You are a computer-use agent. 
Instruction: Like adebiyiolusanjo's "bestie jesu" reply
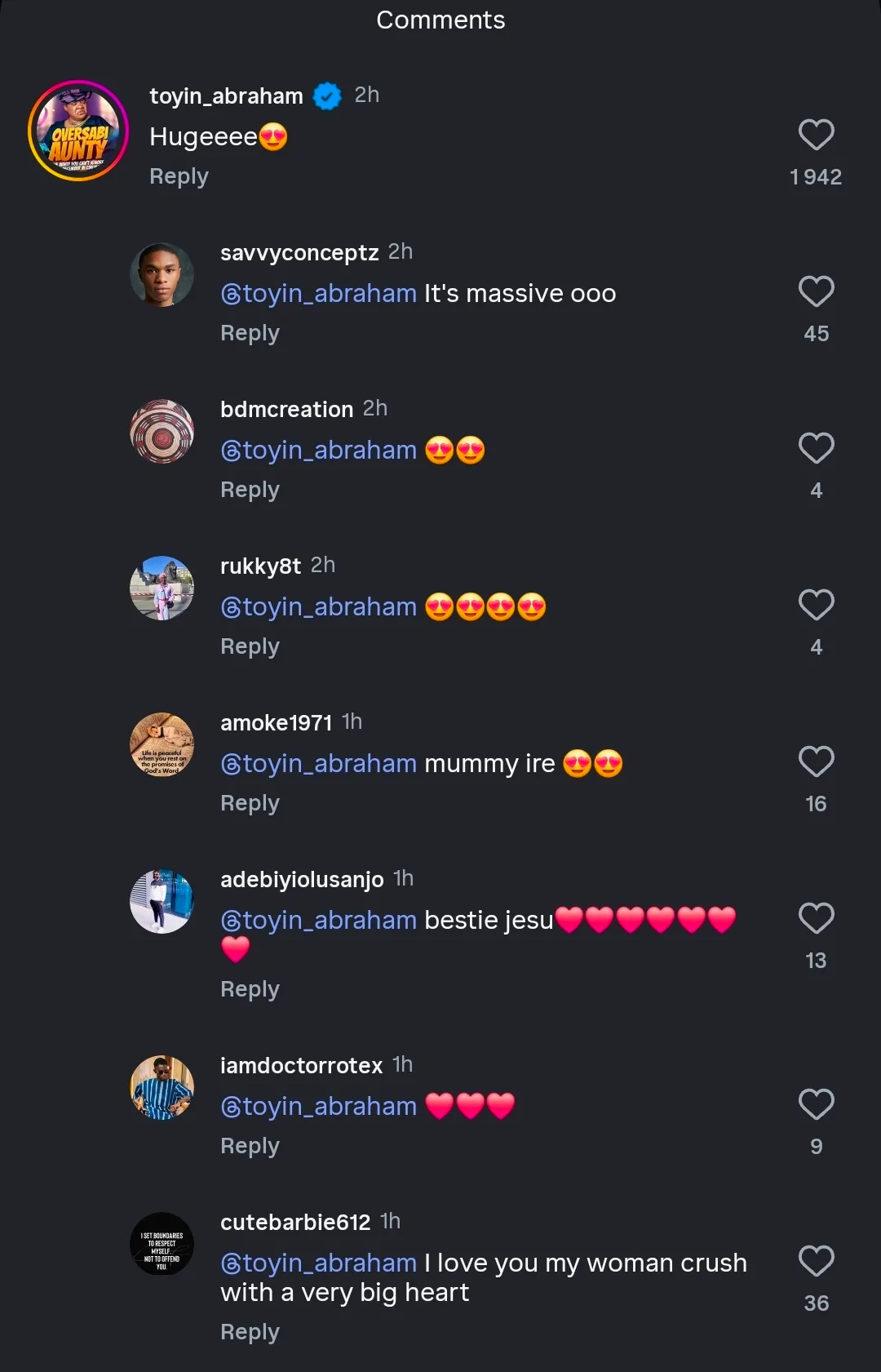[816, 919]
